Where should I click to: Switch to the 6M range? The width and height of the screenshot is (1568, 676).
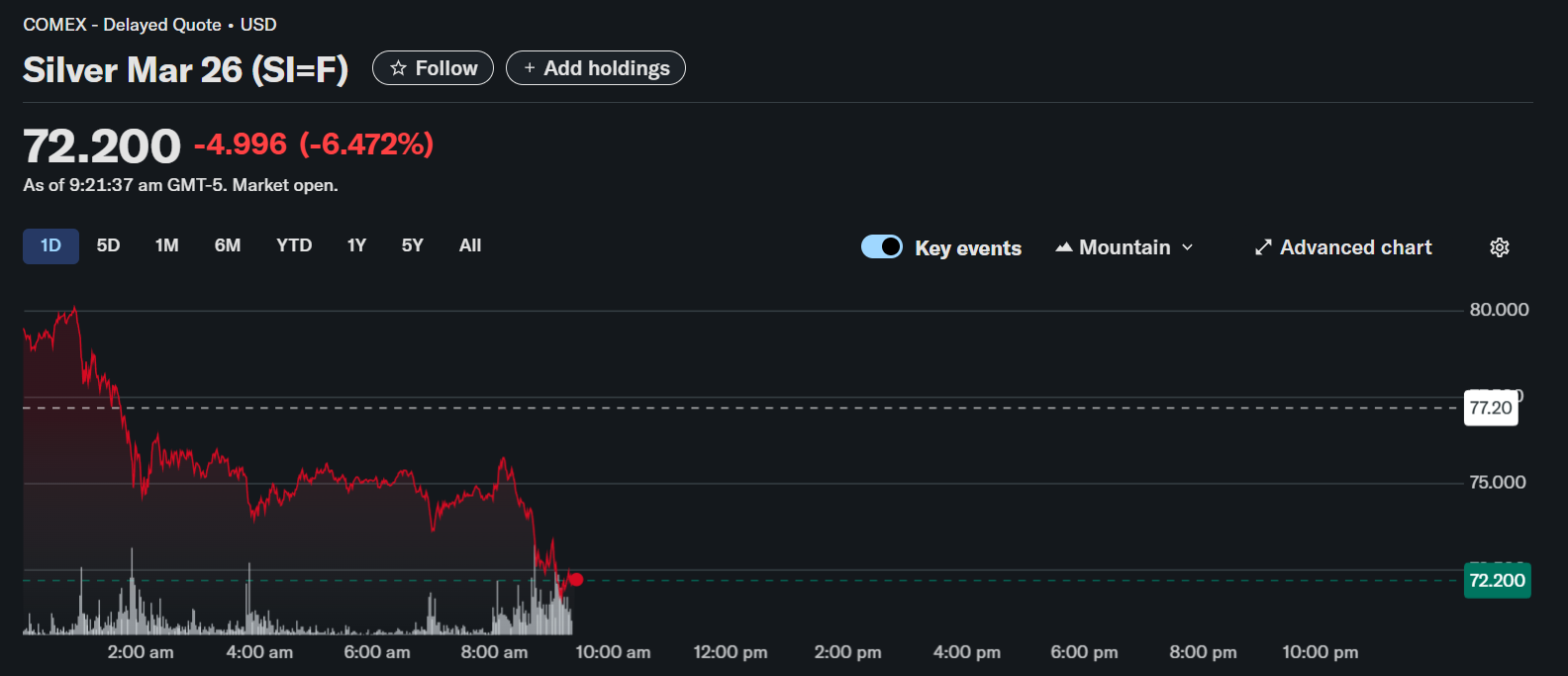coord(228,245)
